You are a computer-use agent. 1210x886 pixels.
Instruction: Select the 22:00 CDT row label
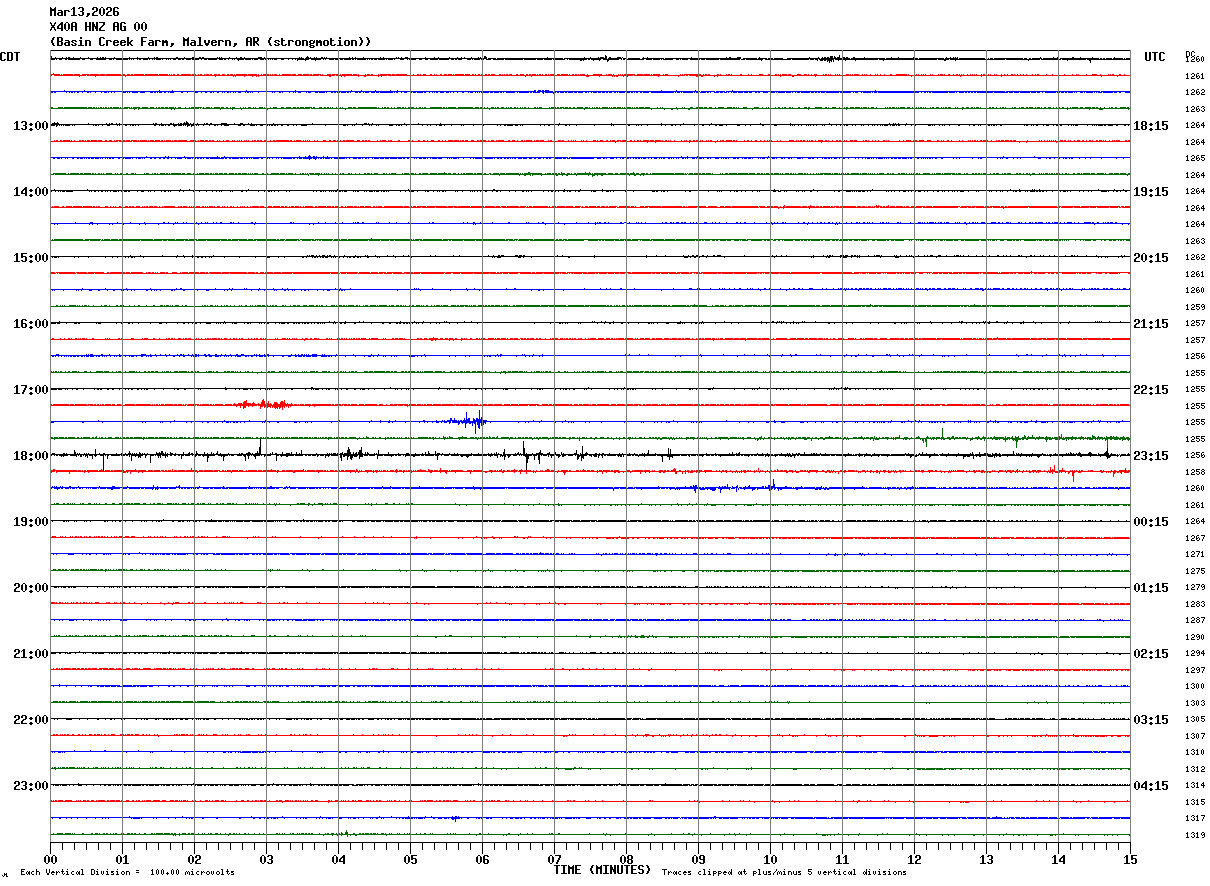[31, 720]
